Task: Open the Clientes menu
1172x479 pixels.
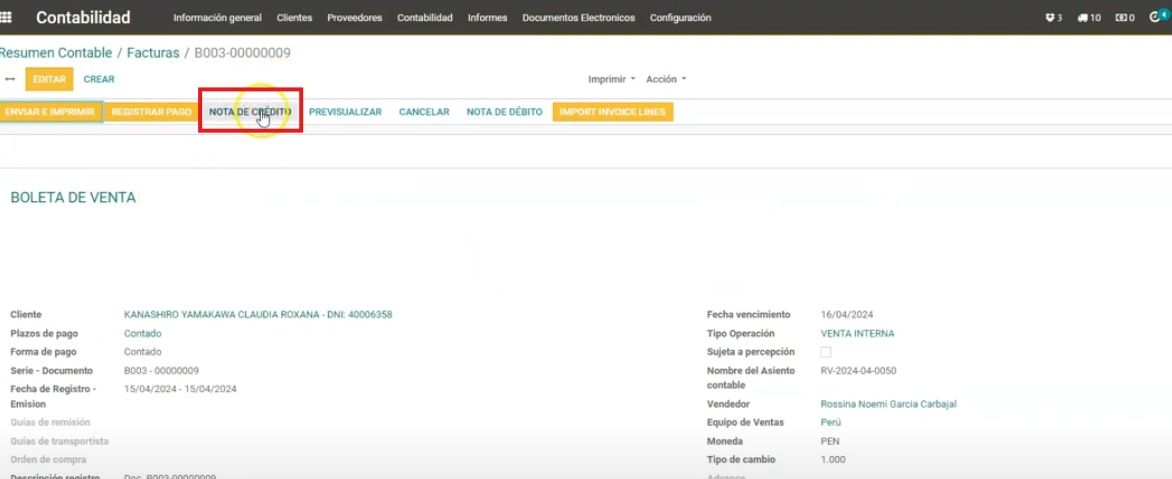Action: [x=294, y=18]
